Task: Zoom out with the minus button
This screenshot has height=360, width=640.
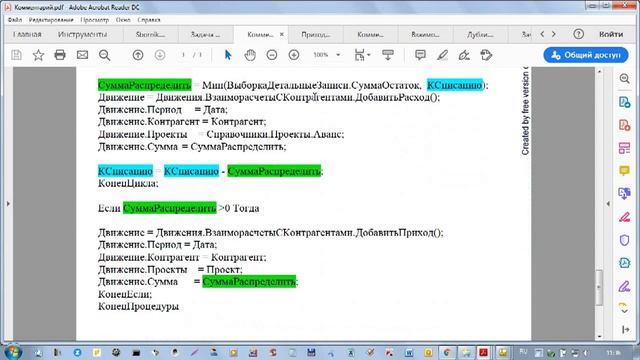Action: click(x=272, y=55)
